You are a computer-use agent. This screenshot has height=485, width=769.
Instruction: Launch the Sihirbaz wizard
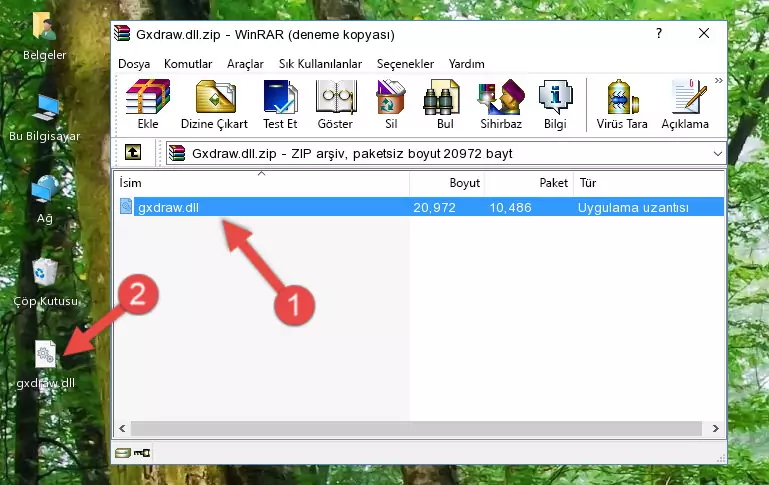[x=501, y=104]
